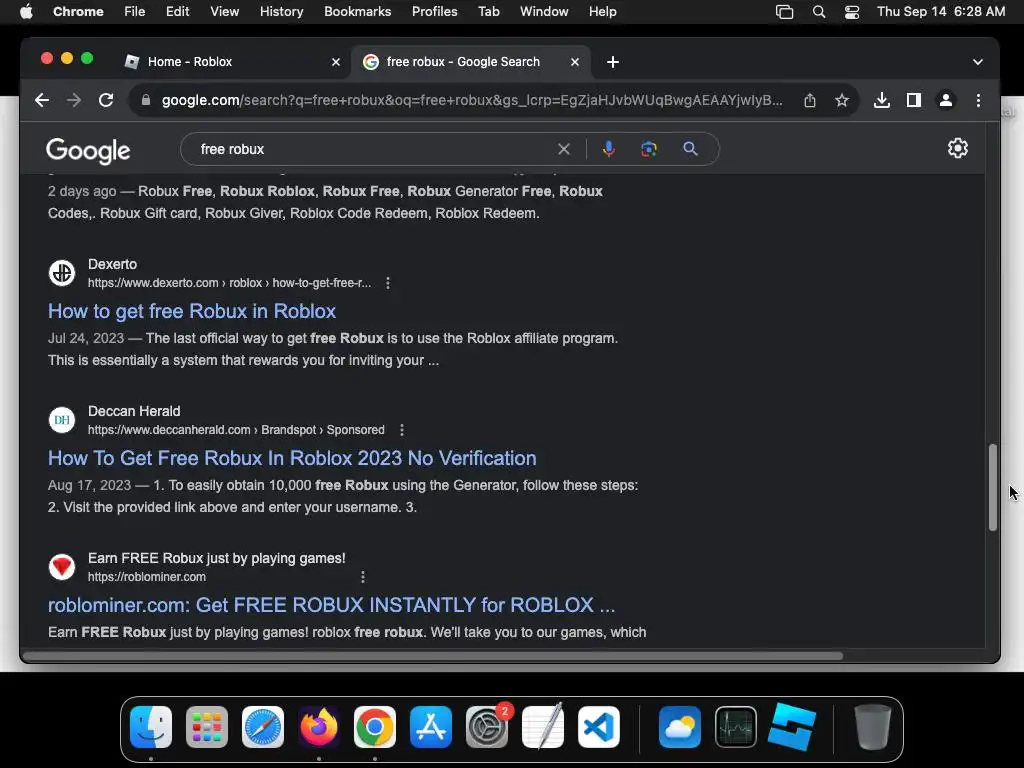Screen dimensions: 1024x768
Task: Open Control Center in menu bar
Action: click(852, 12)
